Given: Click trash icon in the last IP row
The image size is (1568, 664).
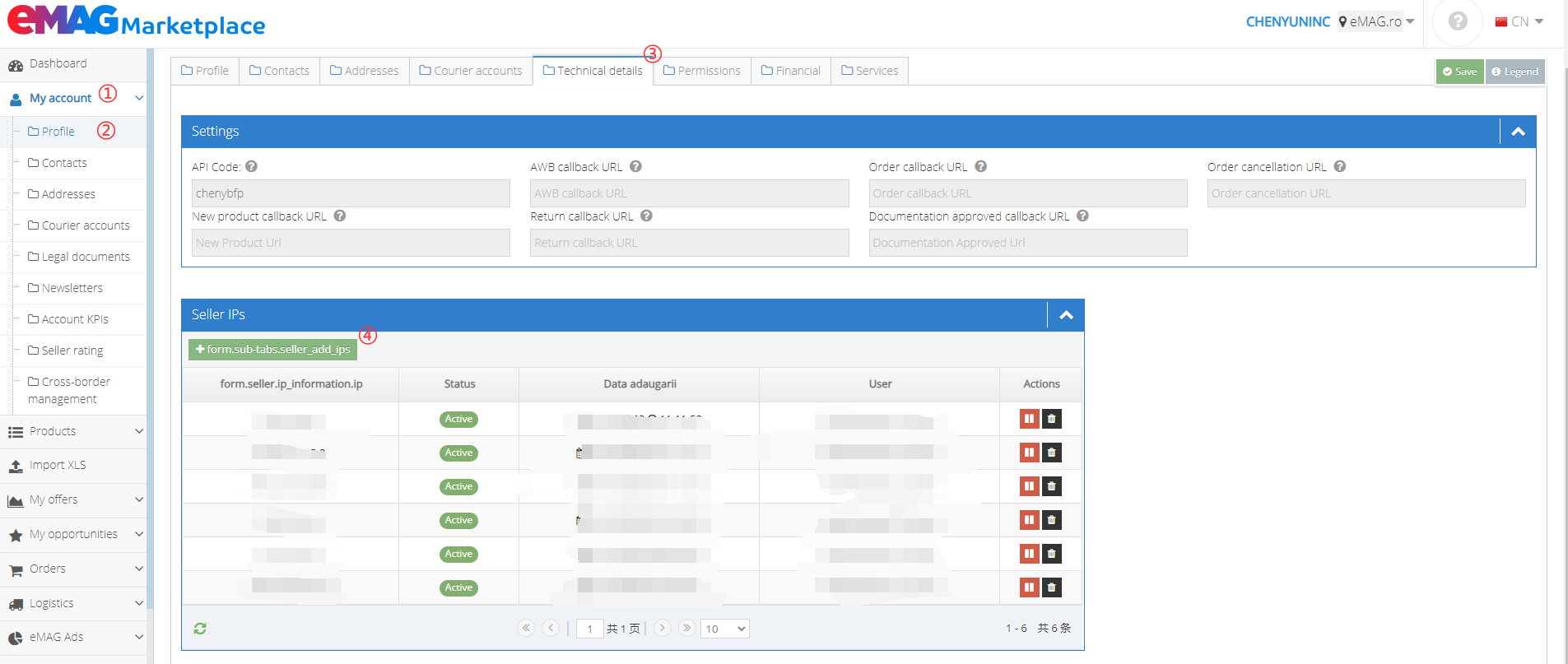Looking at the screenshot, I should [1051, 587].
